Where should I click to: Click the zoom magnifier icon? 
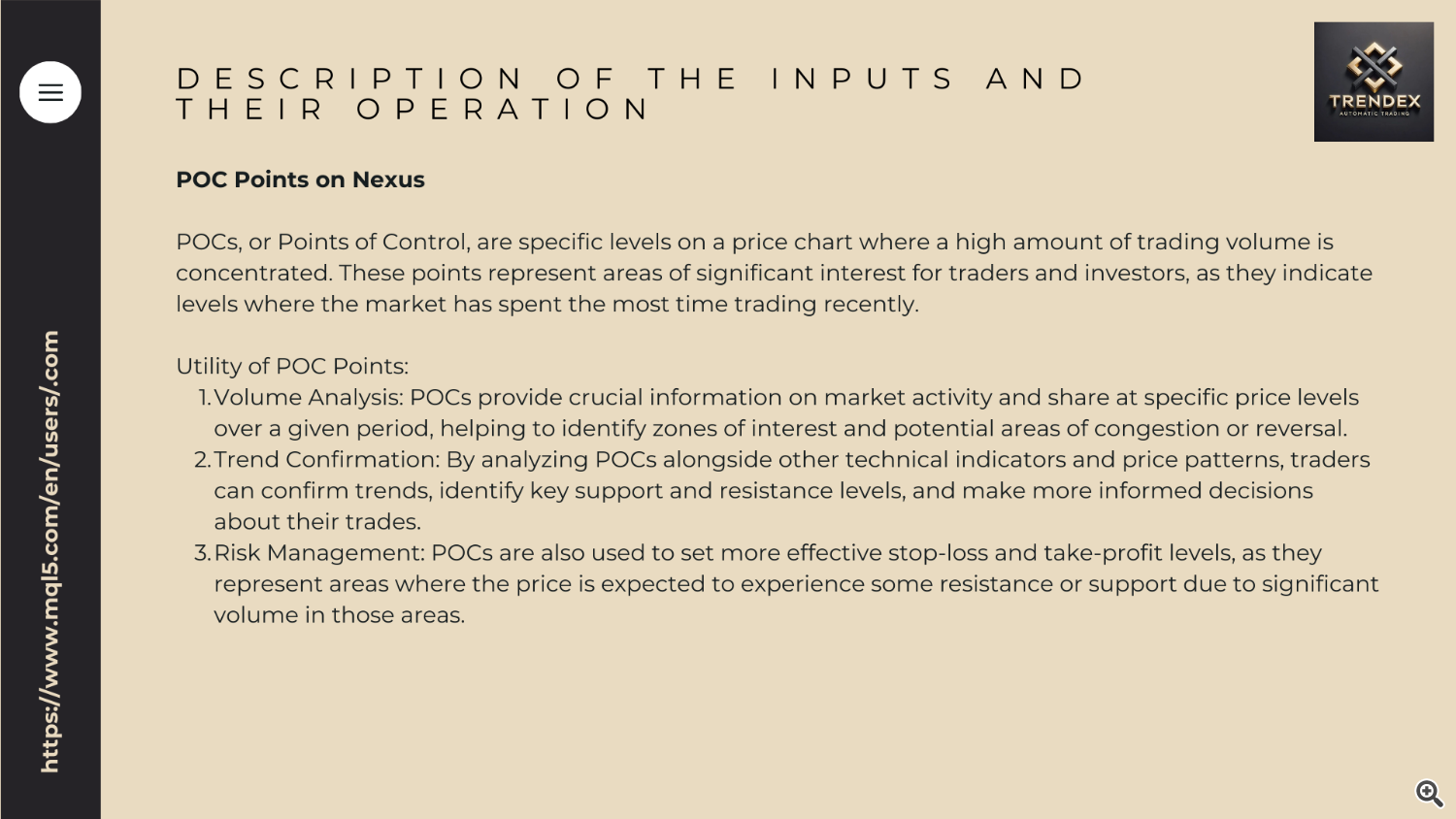click(x=1429, y=793)
